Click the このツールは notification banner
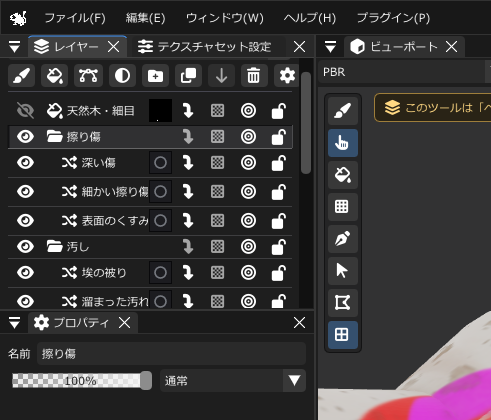 coord(433,107)
